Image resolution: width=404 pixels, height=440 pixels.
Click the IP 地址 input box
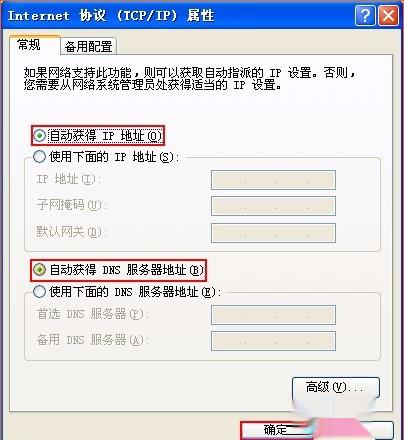coord(273,180)
